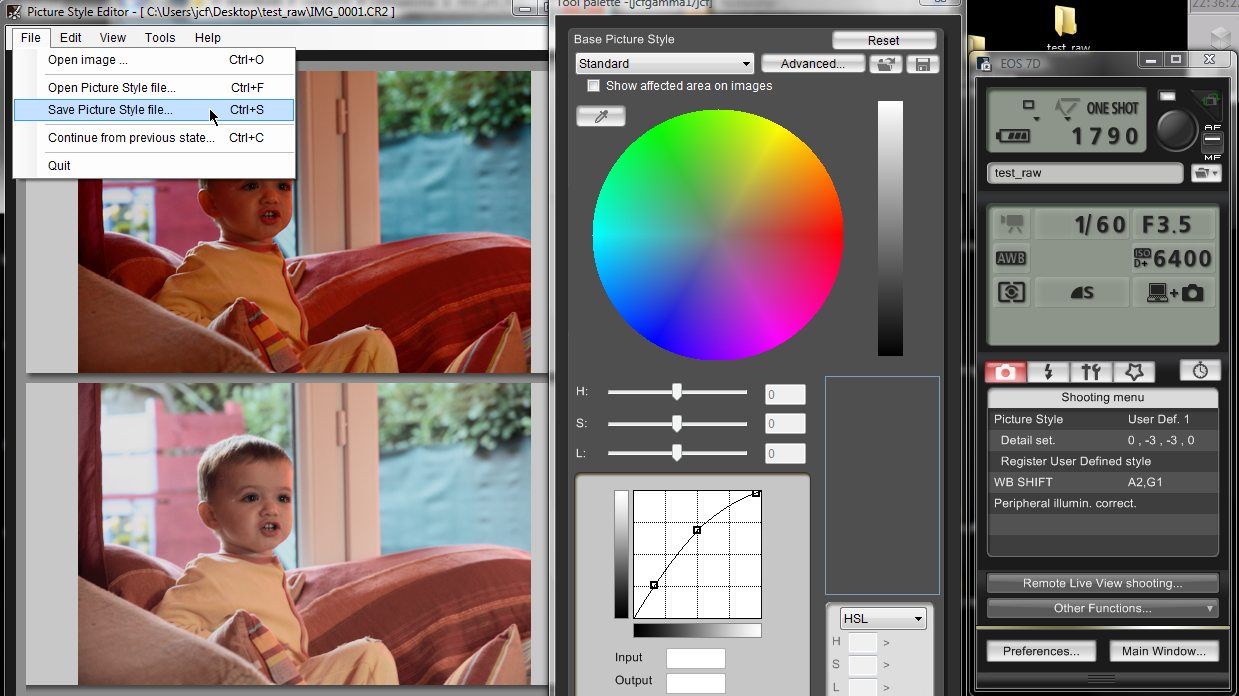Click the H hue slider
The width and height of the screenshot is (1239, 696).
[x=677, y=392]
